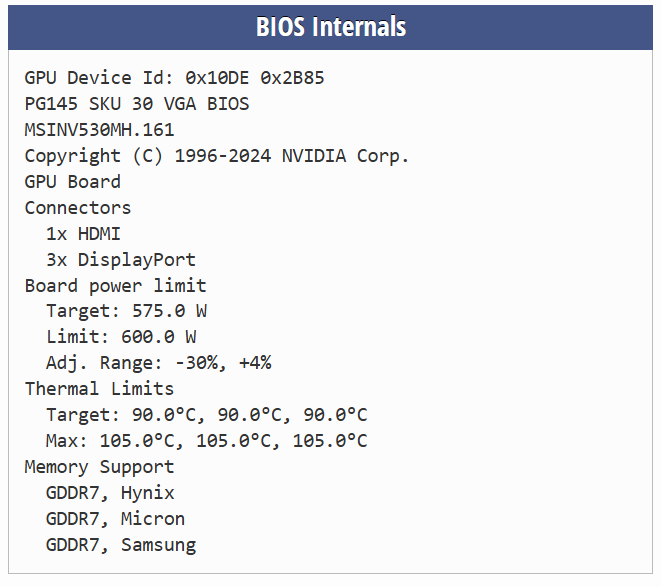The height and width of the screenshot is (587, 662).
Task: Click the BIOS Internals header bar
Action: tap(331, 26)
